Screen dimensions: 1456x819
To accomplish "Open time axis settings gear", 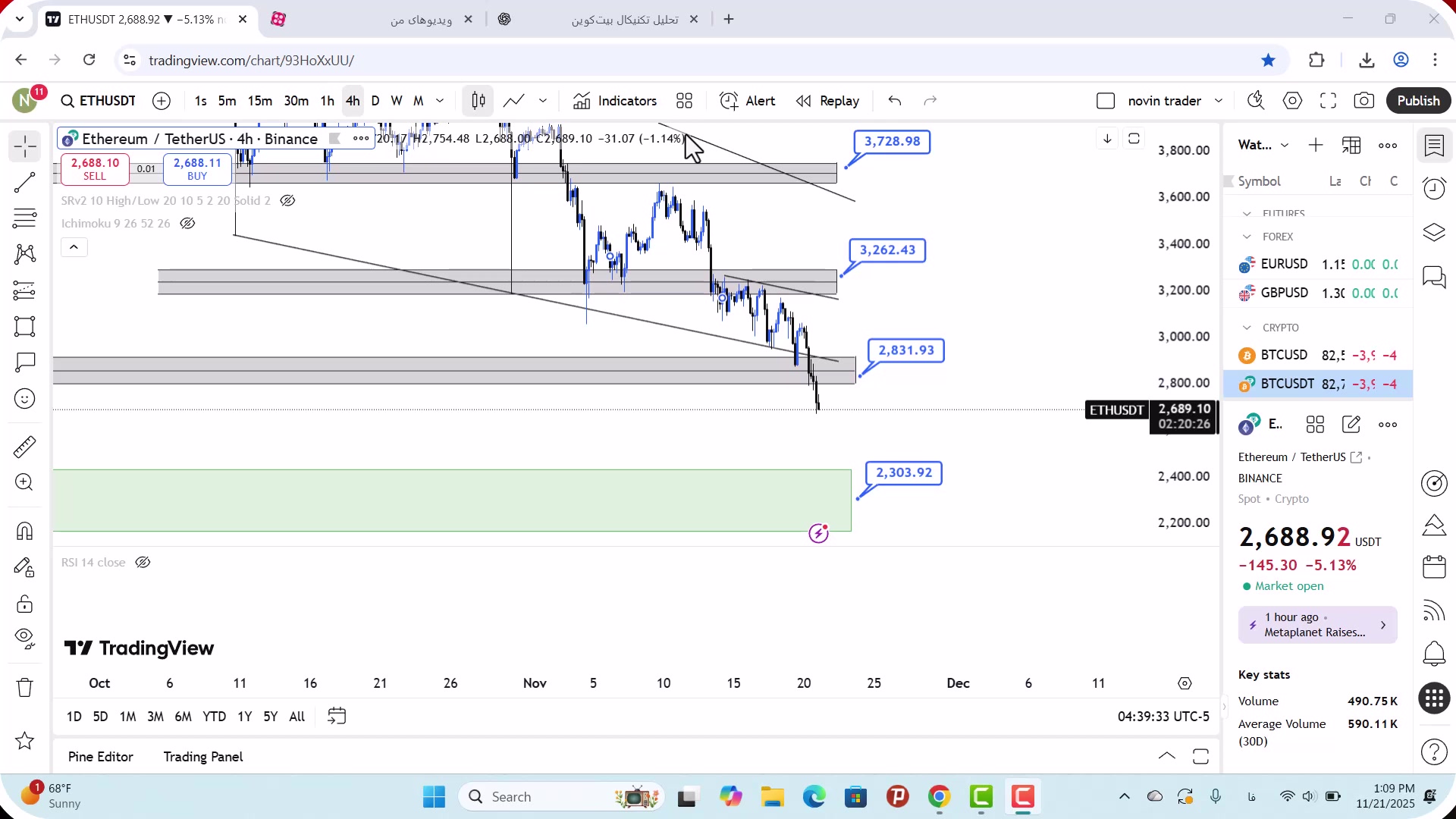I will pos(1185,683).
